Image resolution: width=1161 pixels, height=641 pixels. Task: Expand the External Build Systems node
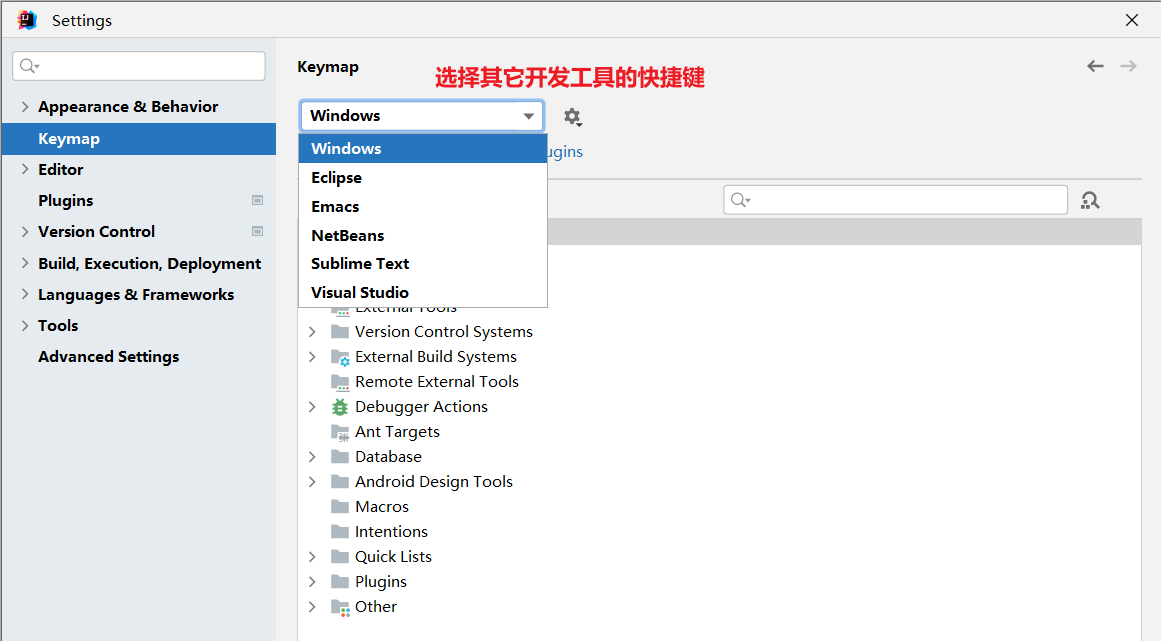click(312, 357)
